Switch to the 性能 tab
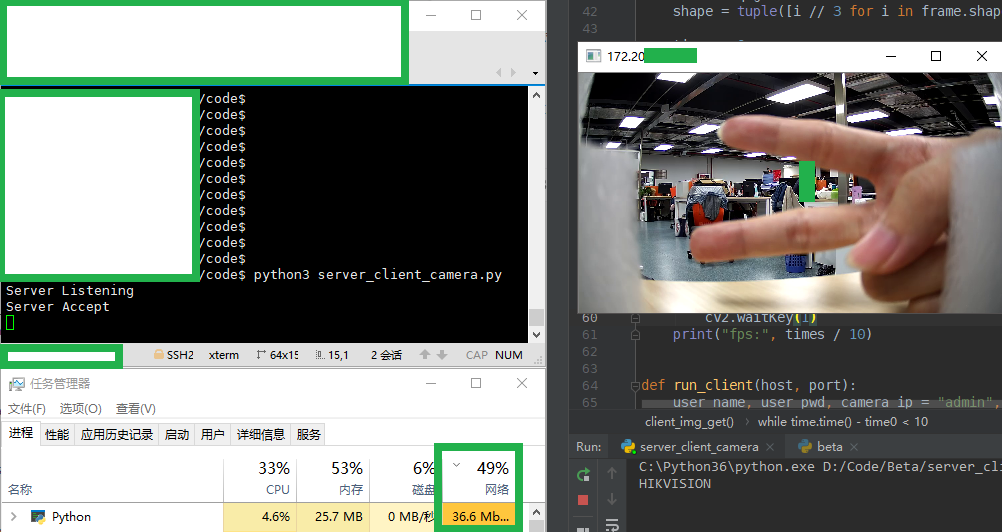The image size is (1002, 532). click(x=57, y=435)
